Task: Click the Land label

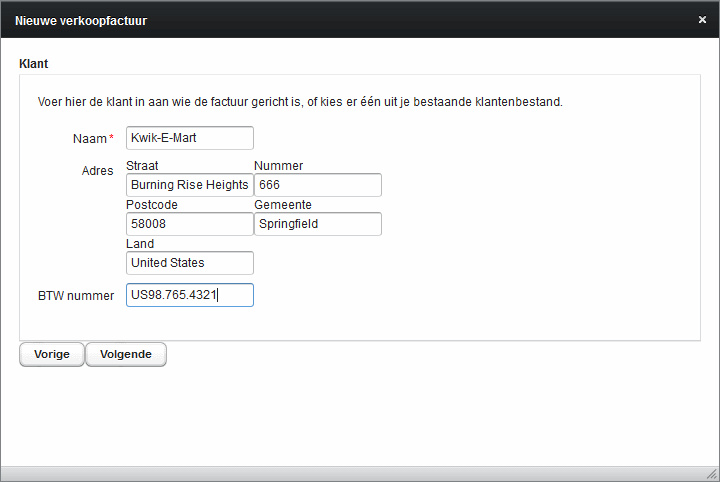Action: (140, 244)
